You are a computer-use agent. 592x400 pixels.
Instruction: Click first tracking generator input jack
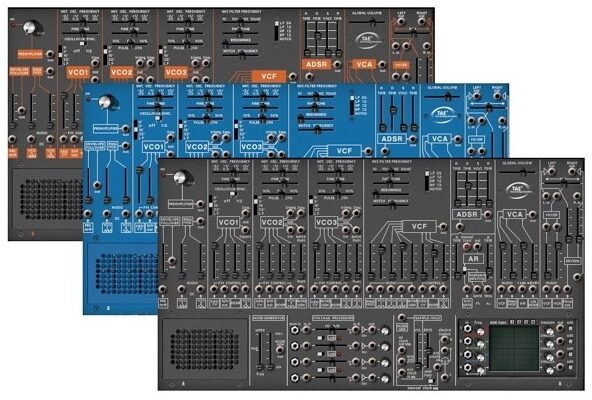click(x=467, y=329)
